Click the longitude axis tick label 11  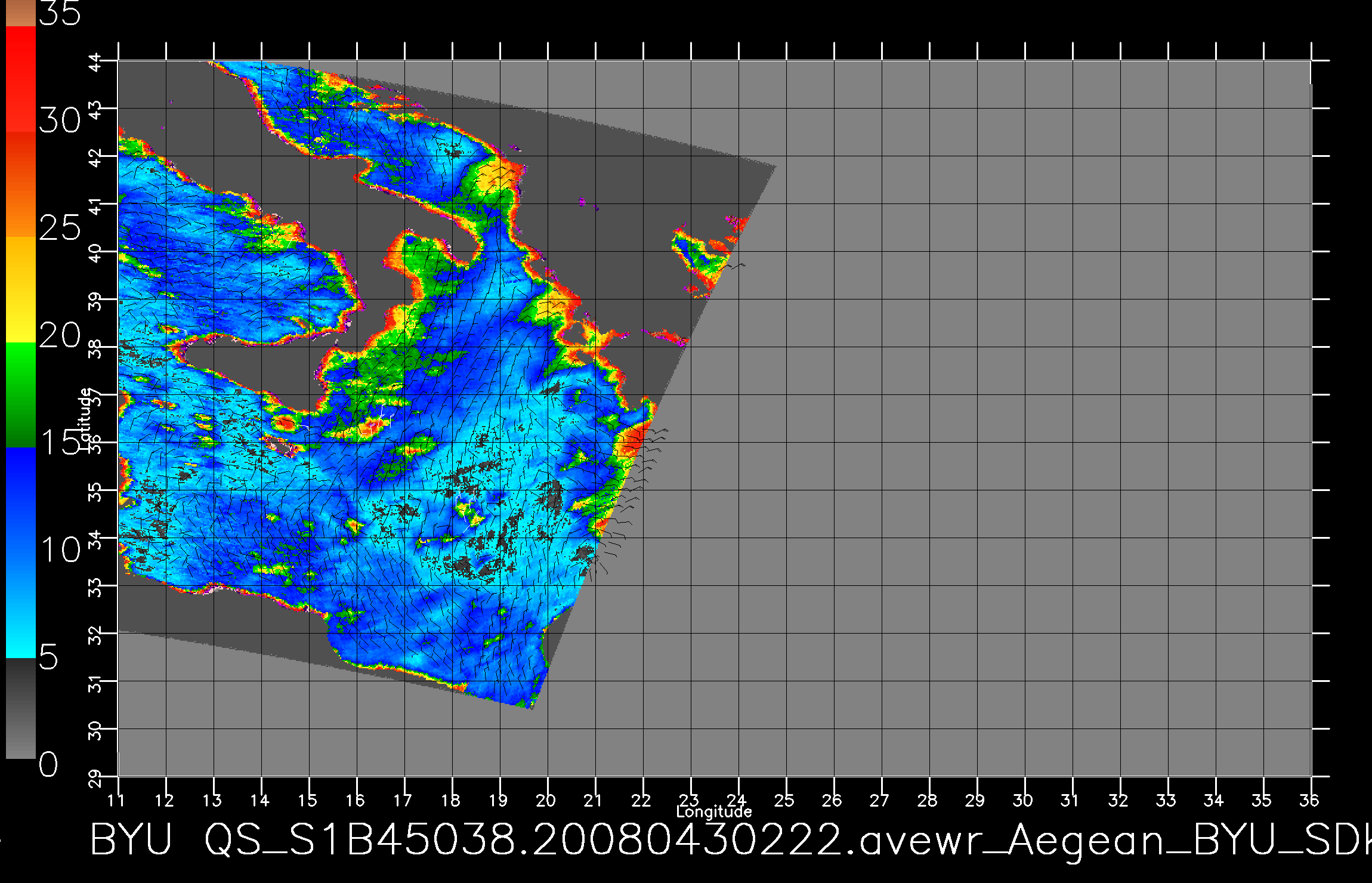coord(116,800)
